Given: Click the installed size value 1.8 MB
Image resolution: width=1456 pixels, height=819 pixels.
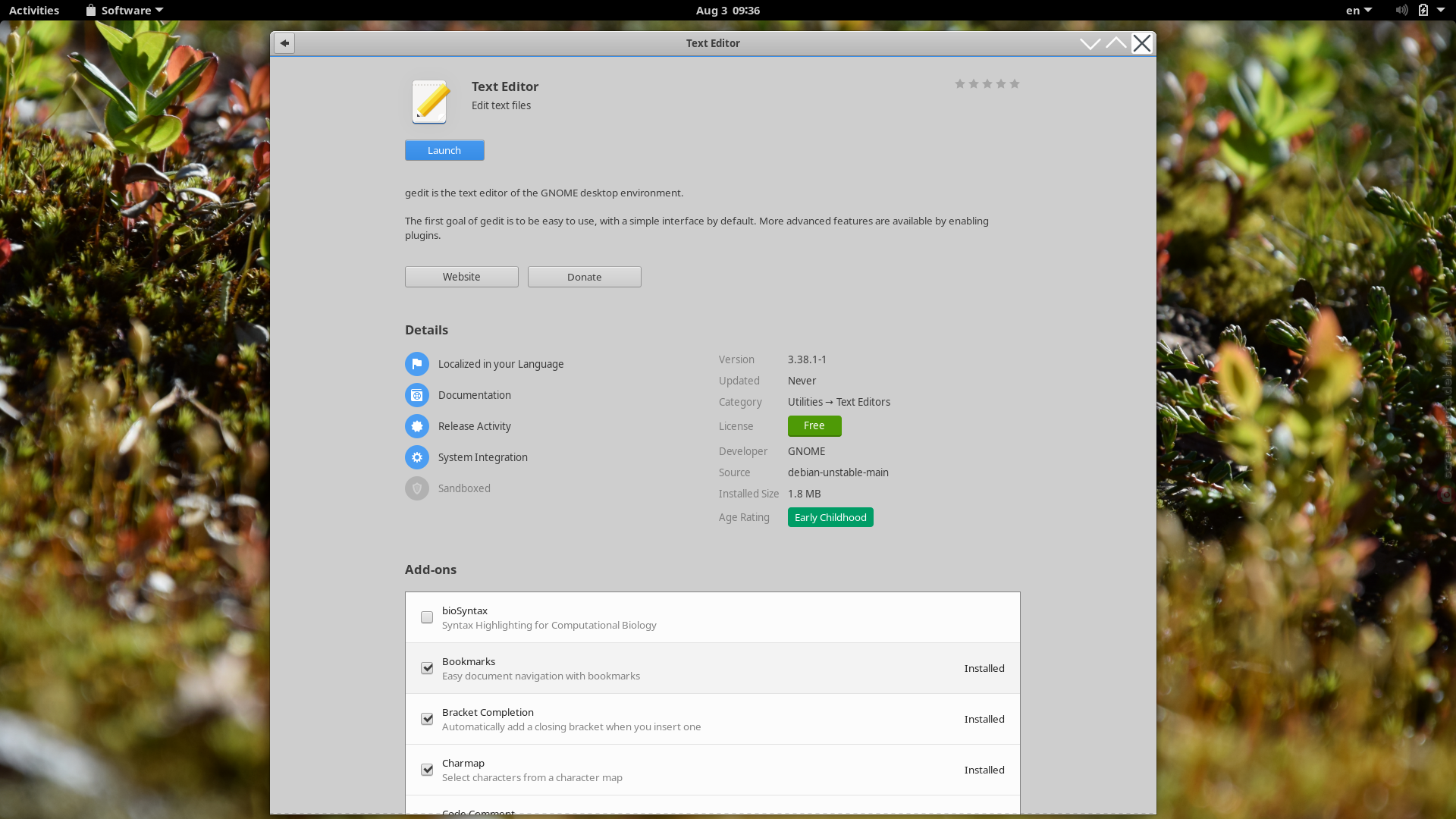Looking at the screenshot, I should [x=804, y=494].
